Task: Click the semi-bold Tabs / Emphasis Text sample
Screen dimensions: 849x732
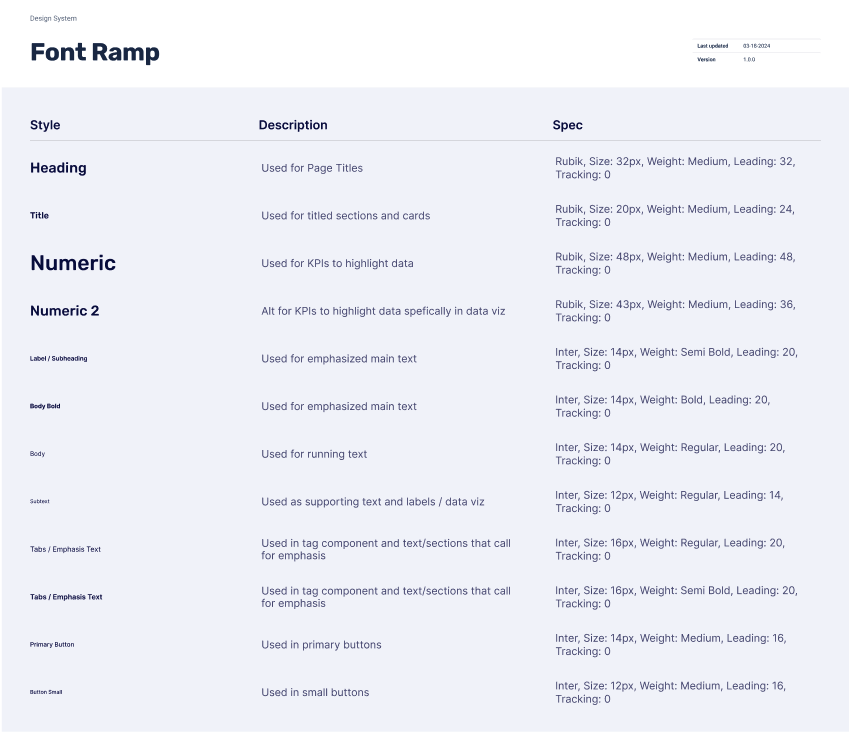Action: click(66, 597)
